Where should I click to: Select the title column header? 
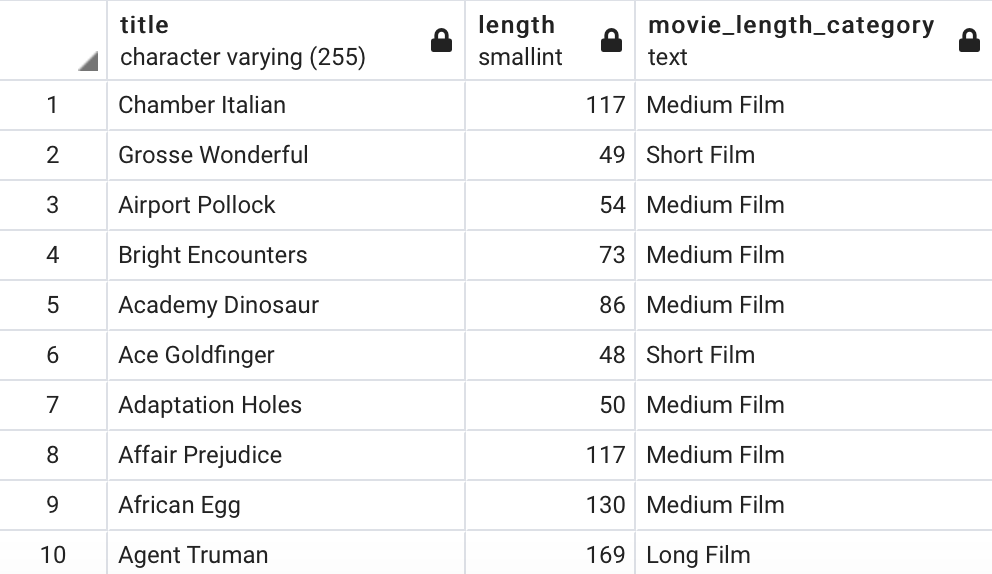click(286, 41)
